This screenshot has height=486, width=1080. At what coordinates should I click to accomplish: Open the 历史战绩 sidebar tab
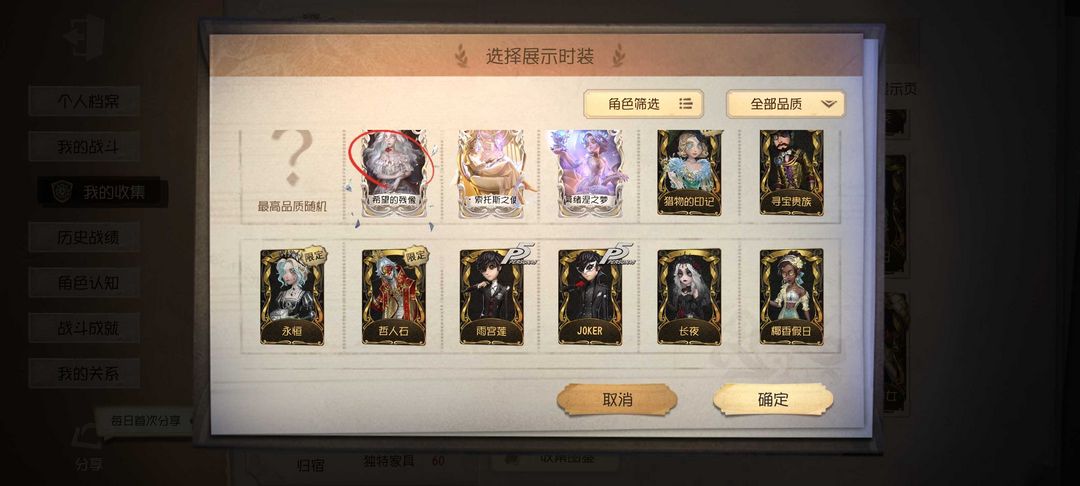coord(85,237)
